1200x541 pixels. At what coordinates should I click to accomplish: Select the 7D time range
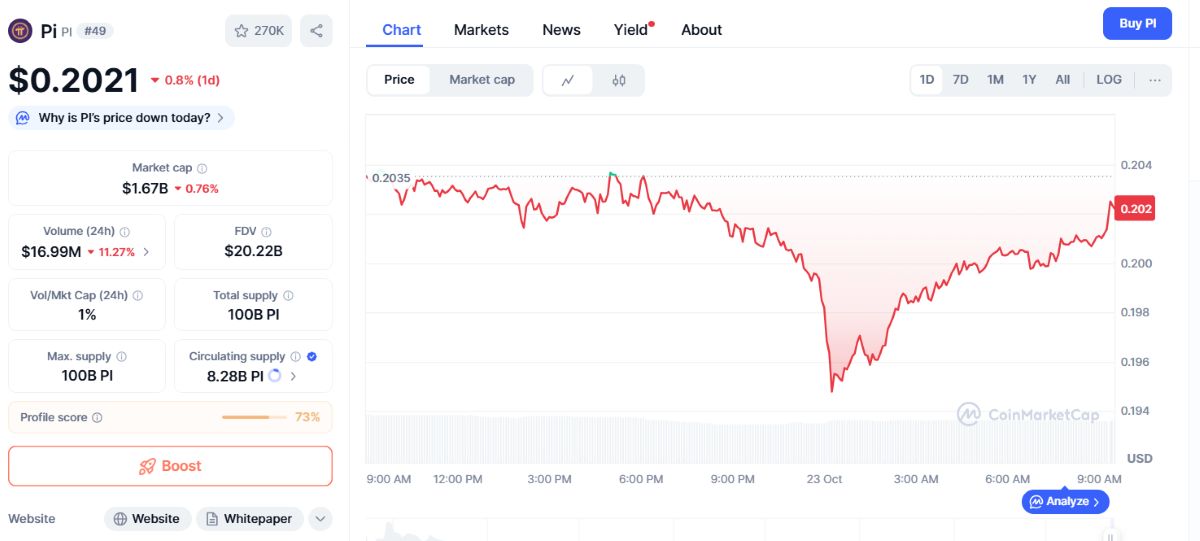[960, 80]
